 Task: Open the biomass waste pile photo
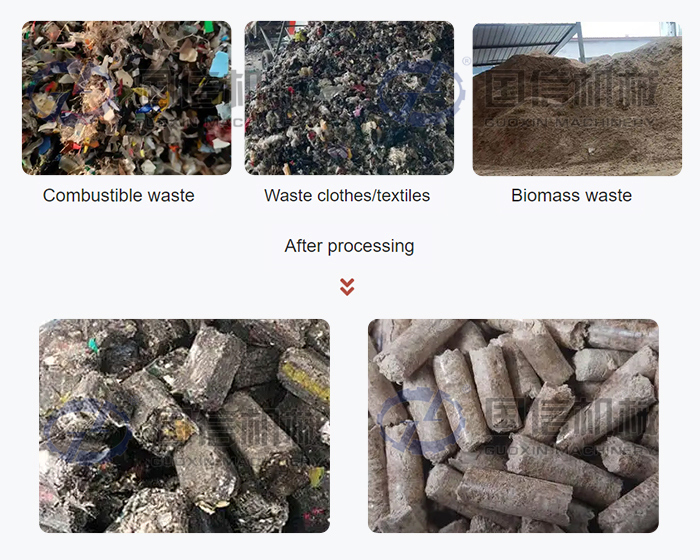click(577, 98)
